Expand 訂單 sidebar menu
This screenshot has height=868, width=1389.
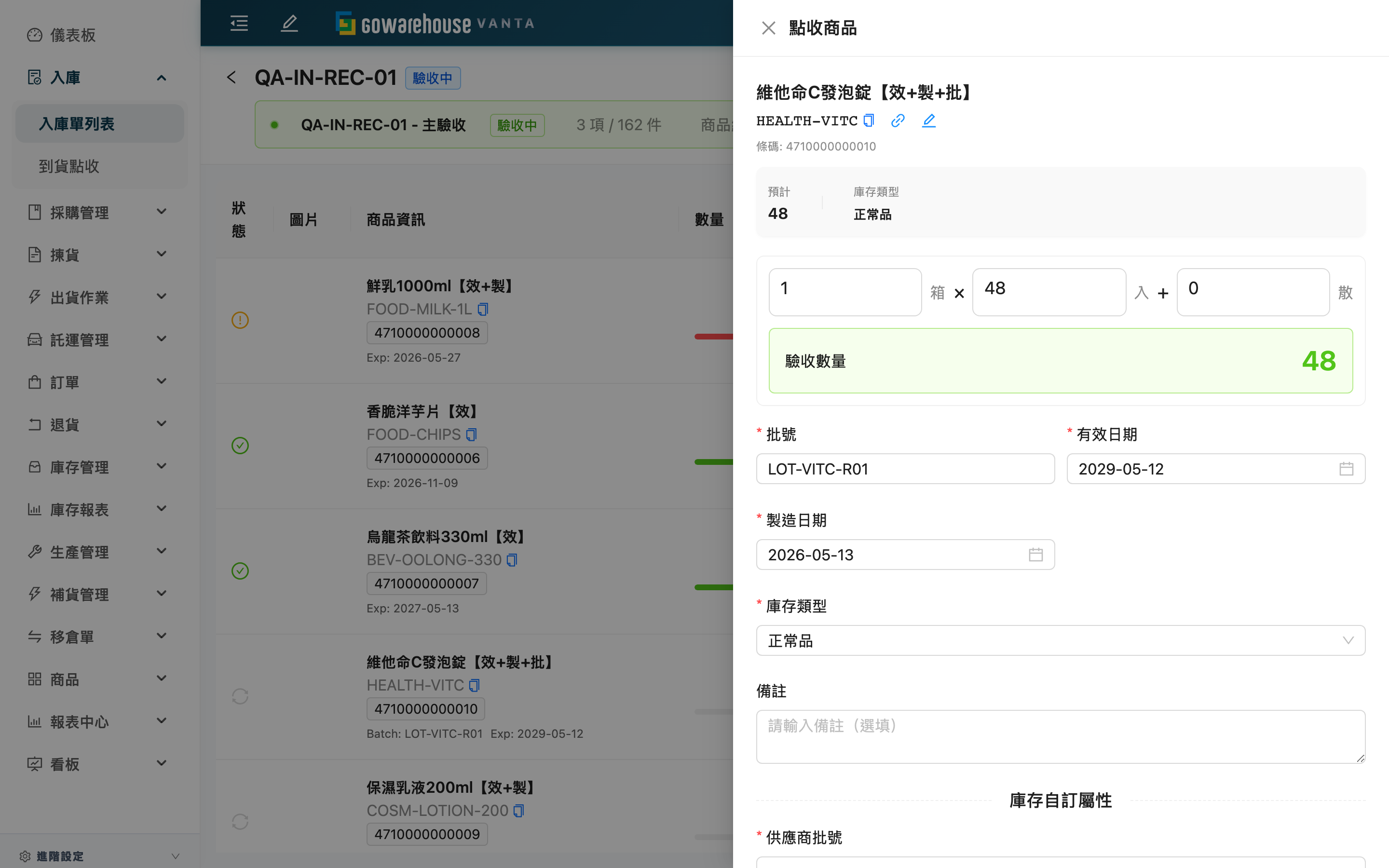(x=100, y=382)
